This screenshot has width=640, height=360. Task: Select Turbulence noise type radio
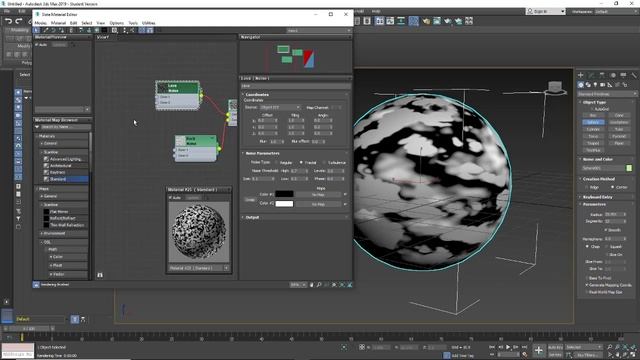pyautogui.click(x=324, y=162)
